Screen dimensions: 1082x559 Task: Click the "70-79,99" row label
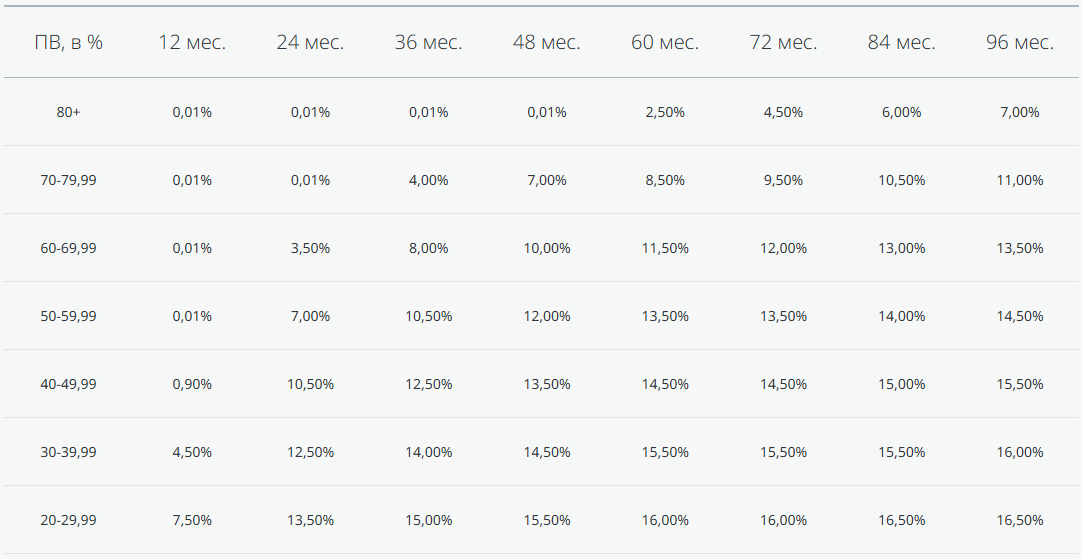[69, 180]
